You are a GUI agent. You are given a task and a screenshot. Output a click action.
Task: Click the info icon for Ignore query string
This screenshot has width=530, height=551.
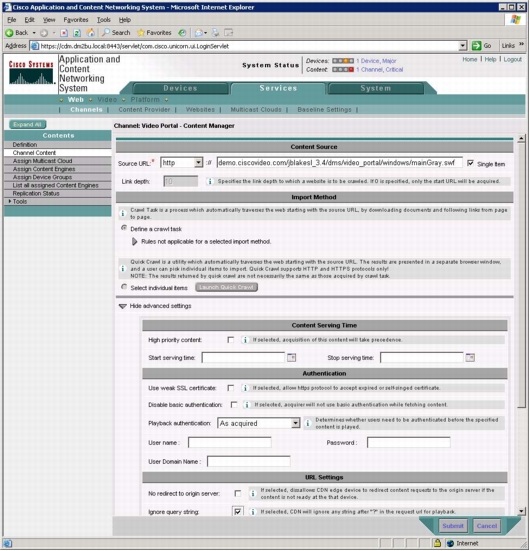pyautogui.click(x=253, y=512)
